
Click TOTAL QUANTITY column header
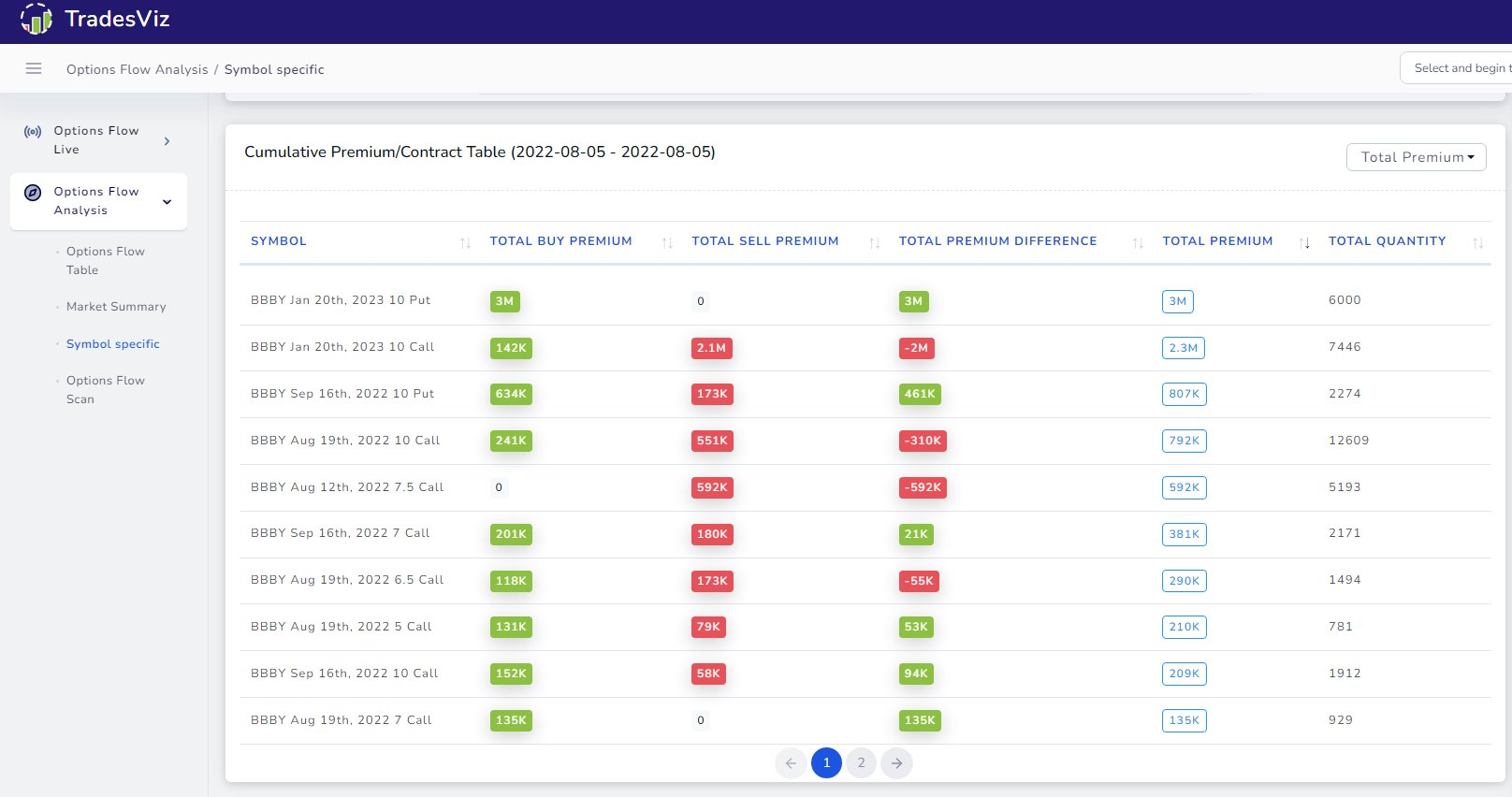coord(1388,241)
